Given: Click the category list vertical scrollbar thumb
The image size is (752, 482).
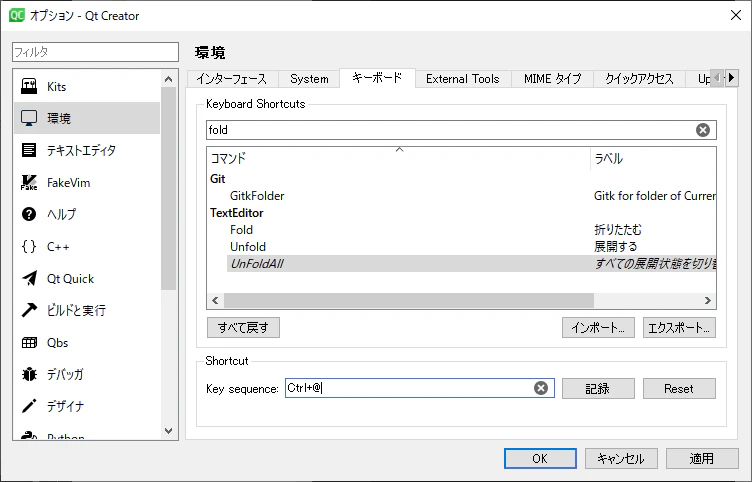Looking at the screenshot, I should click(168, 188).
